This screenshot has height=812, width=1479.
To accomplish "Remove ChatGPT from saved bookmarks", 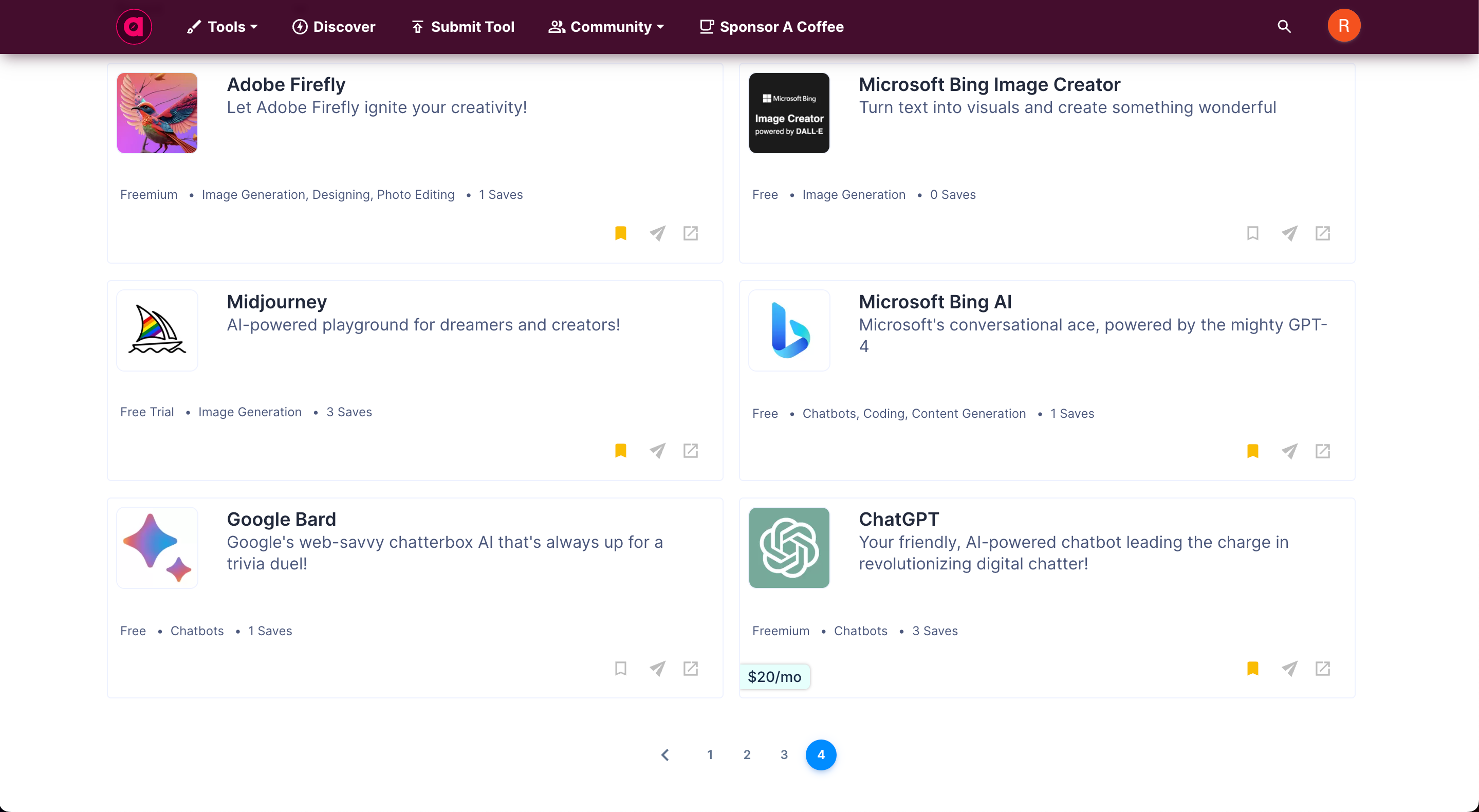I will pos(1253,669).
